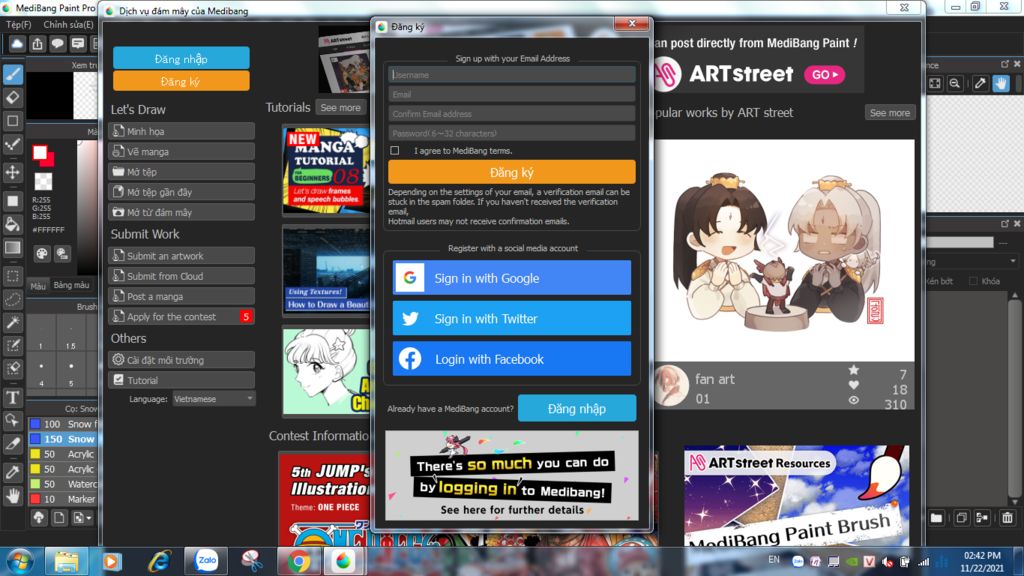Click the Windows Start button

[x=20, y=561]
